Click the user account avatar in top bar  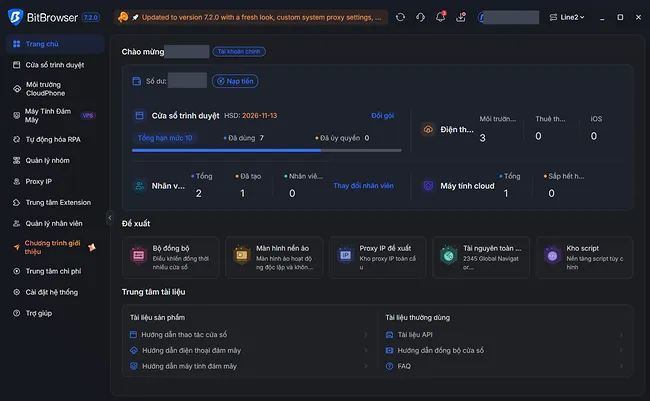pos(481,17)
